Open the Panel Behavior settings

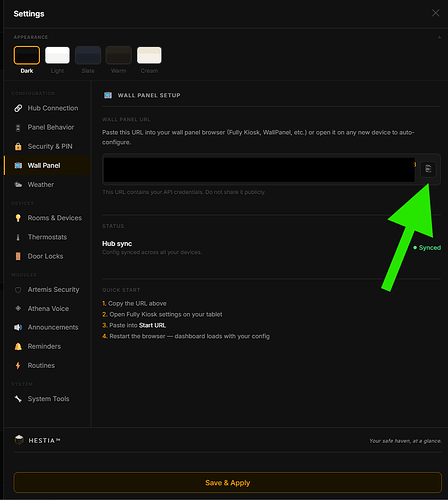point(47,128)
